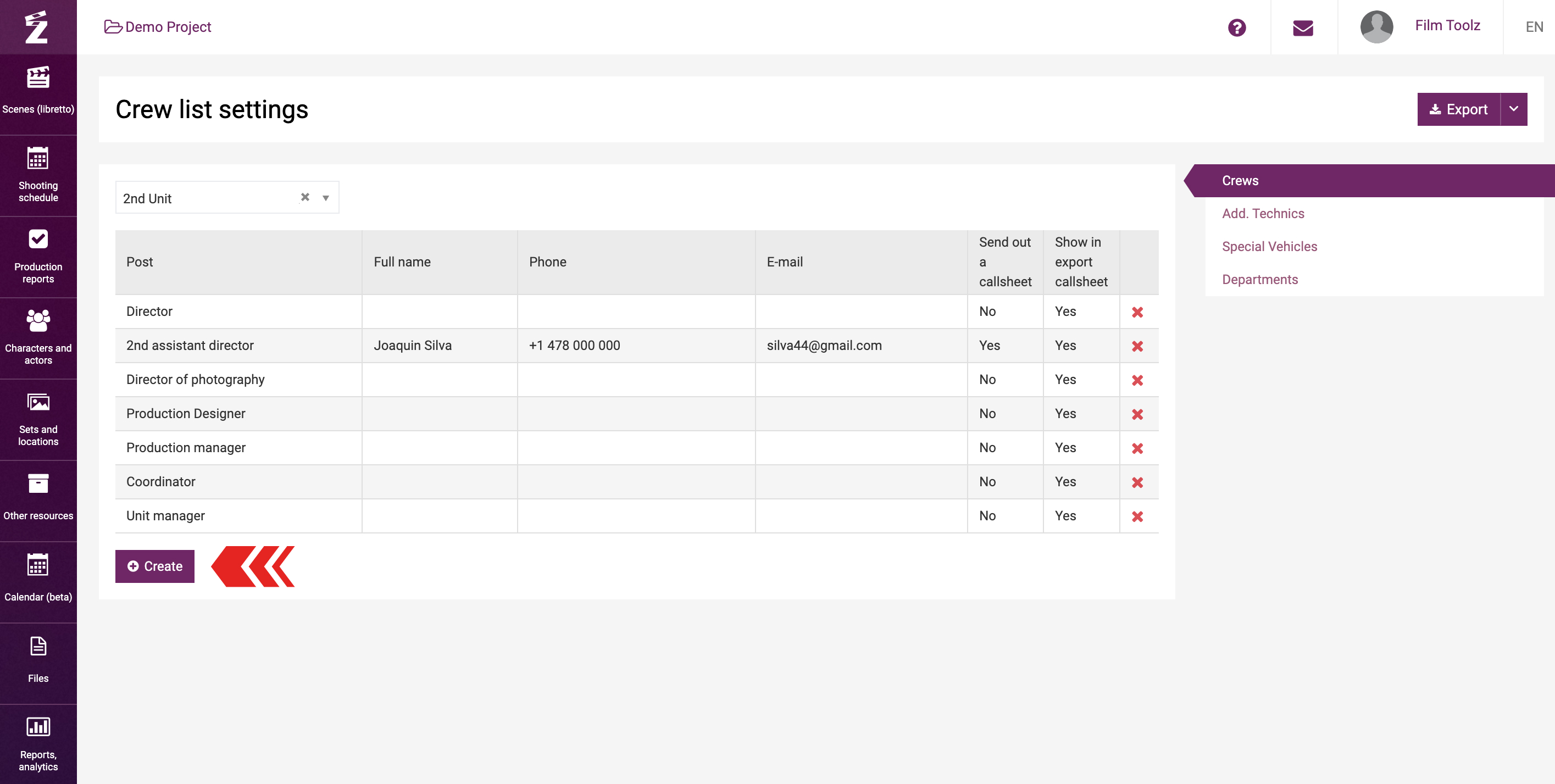Delete the Coordinator row
Screen dimensions: 1555x784
(x=1137, y=482)
